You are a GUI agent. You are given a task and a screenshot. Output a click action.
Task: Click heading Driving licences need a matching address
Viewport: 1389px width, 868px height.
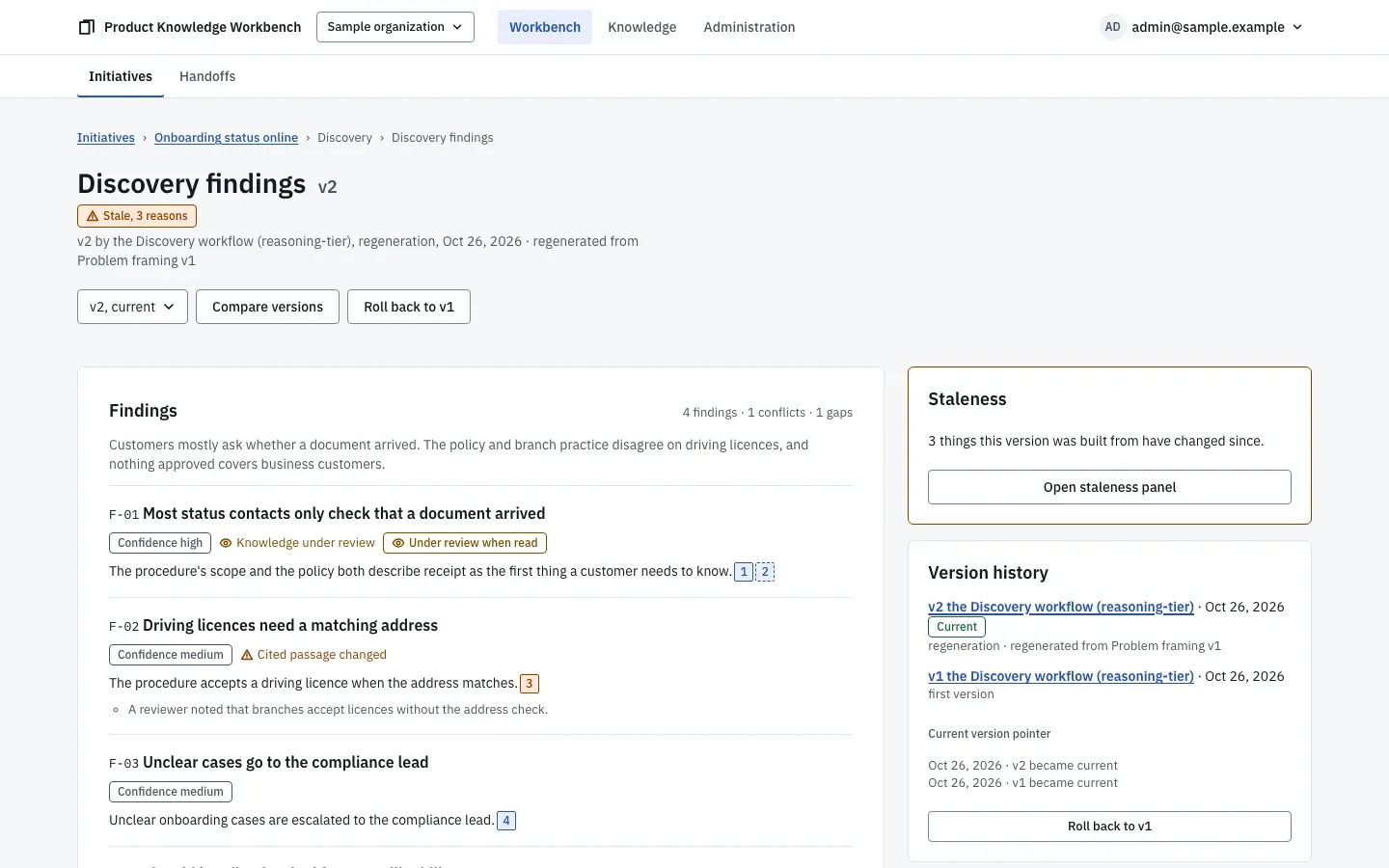[x=290, y=626]
